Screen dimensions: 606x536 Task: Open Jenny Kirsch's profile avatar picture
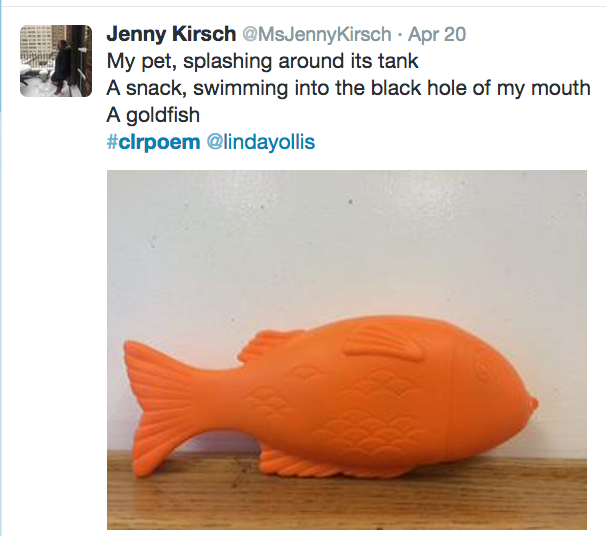(x=56, y=61)
